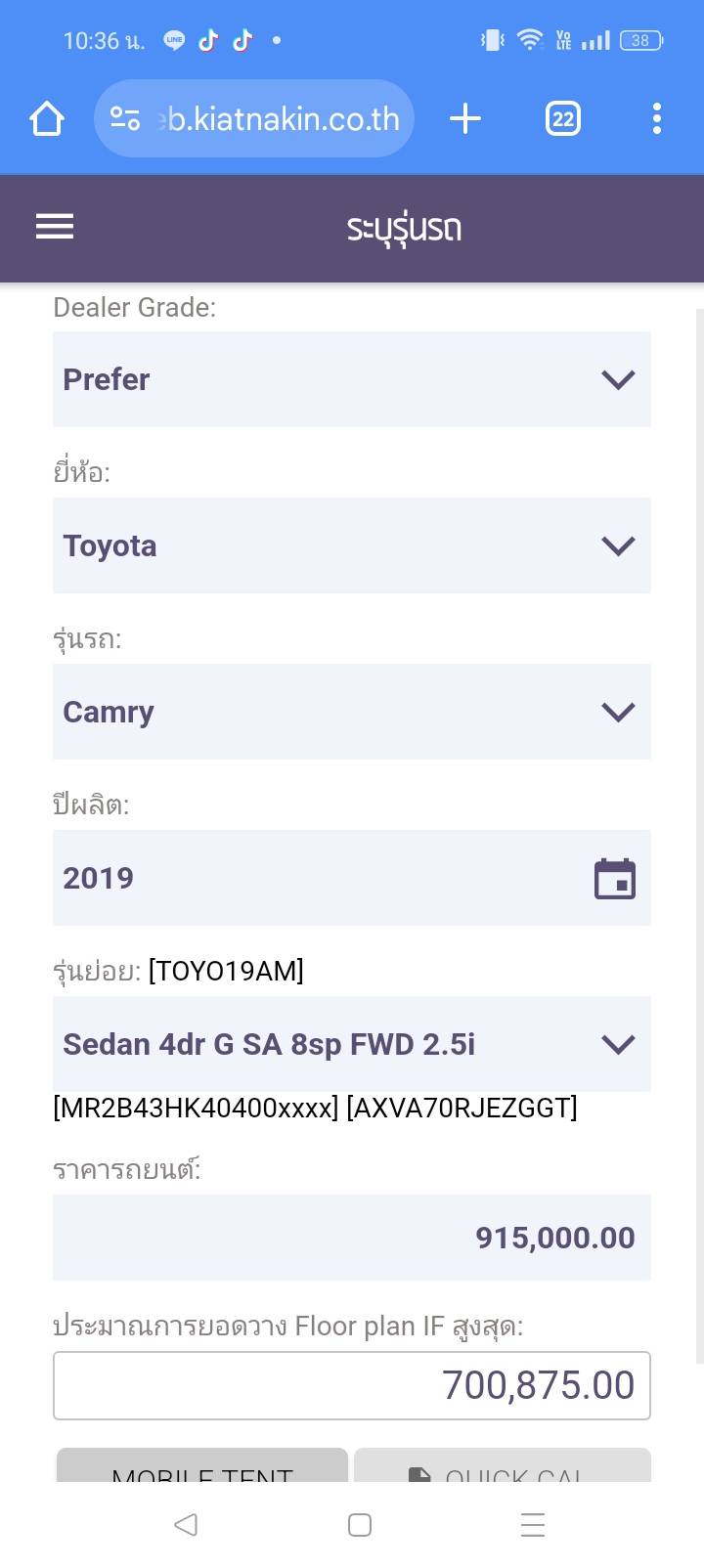Open the browser three-dot menu
Screen dimensions: 704x1568
(x=656, y=119)
